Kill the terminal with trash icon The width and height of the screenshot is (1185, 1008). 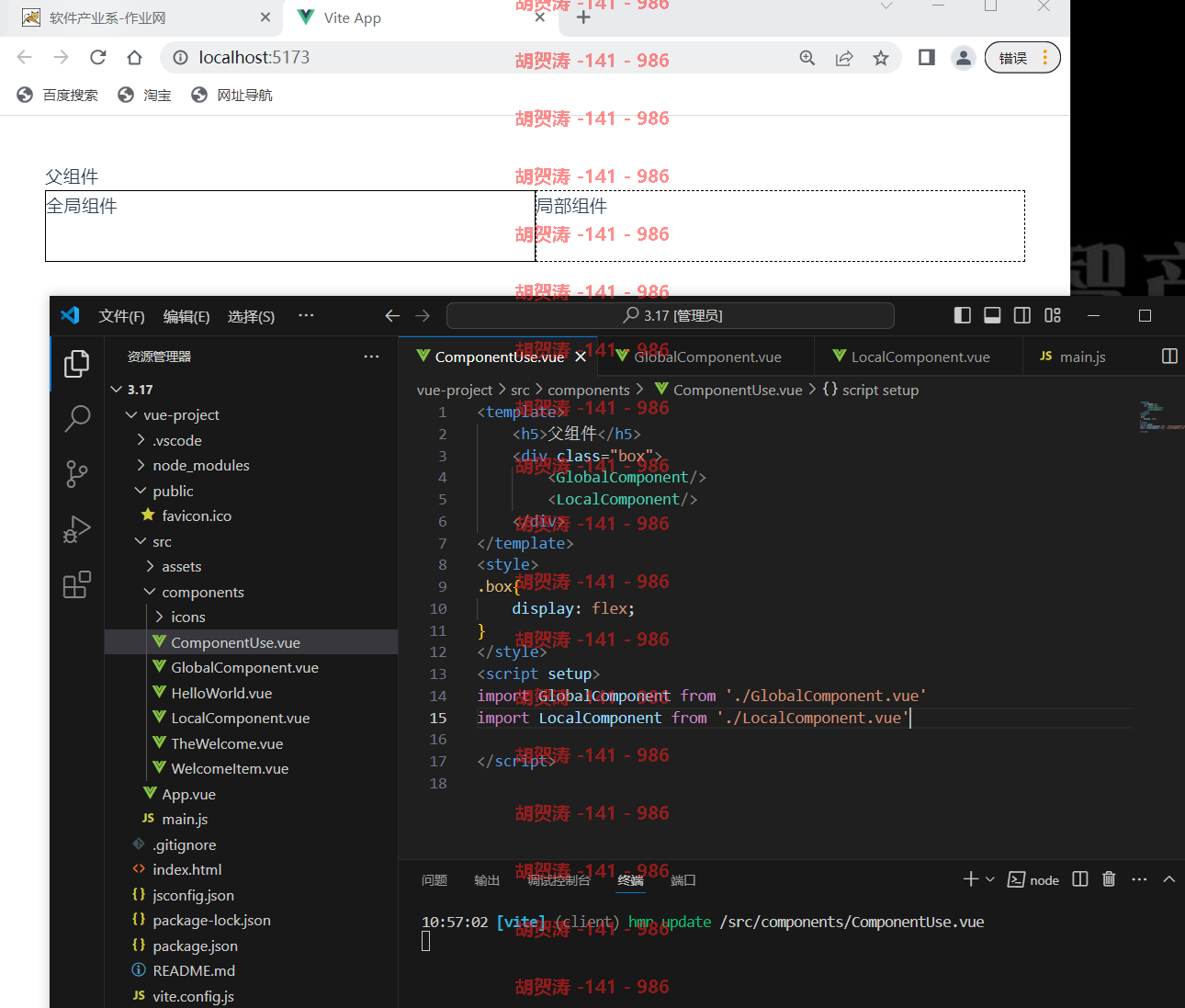[1109, 879]
